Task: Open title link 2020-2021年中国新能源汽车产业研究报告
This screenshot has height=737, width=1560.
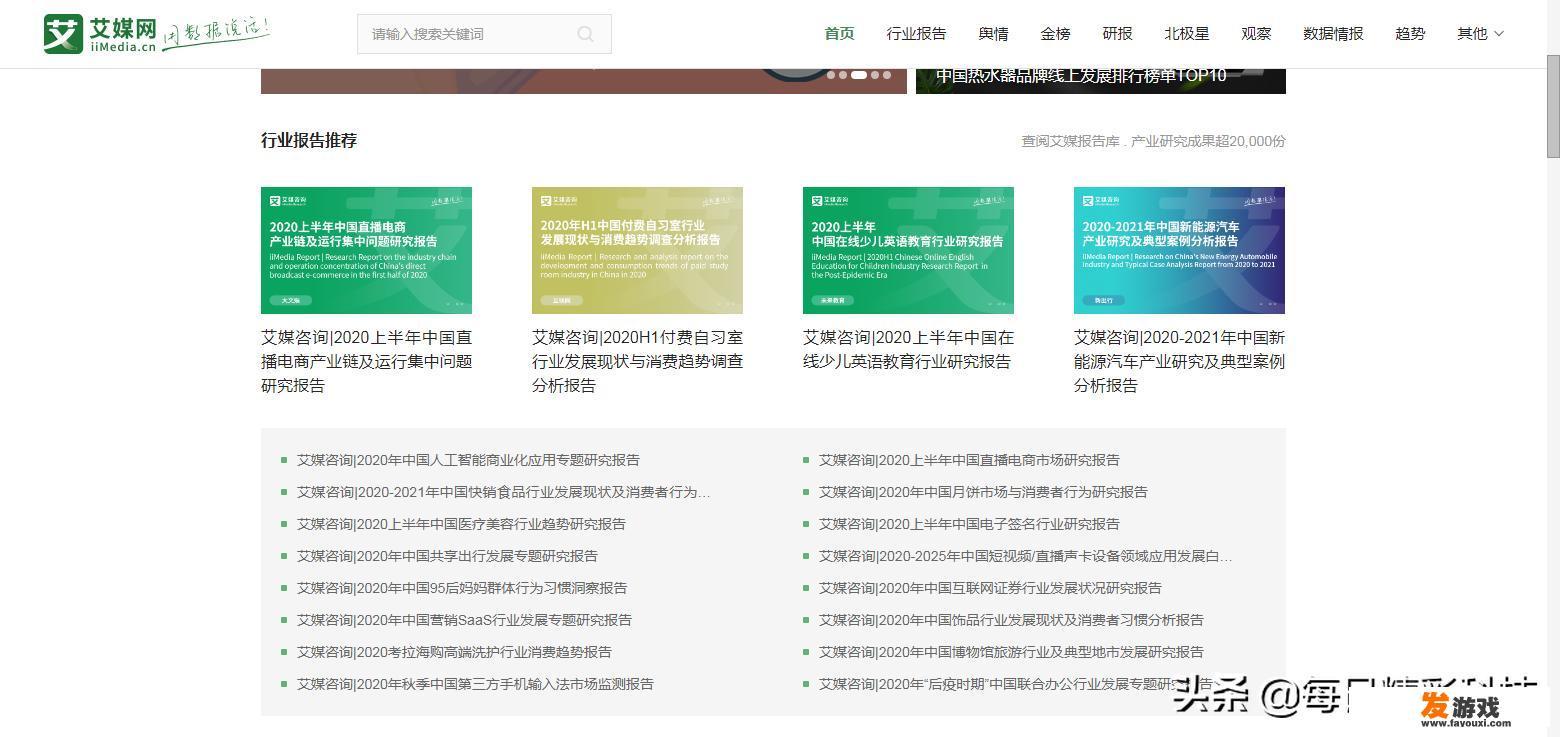Action: coord(1179,361)
